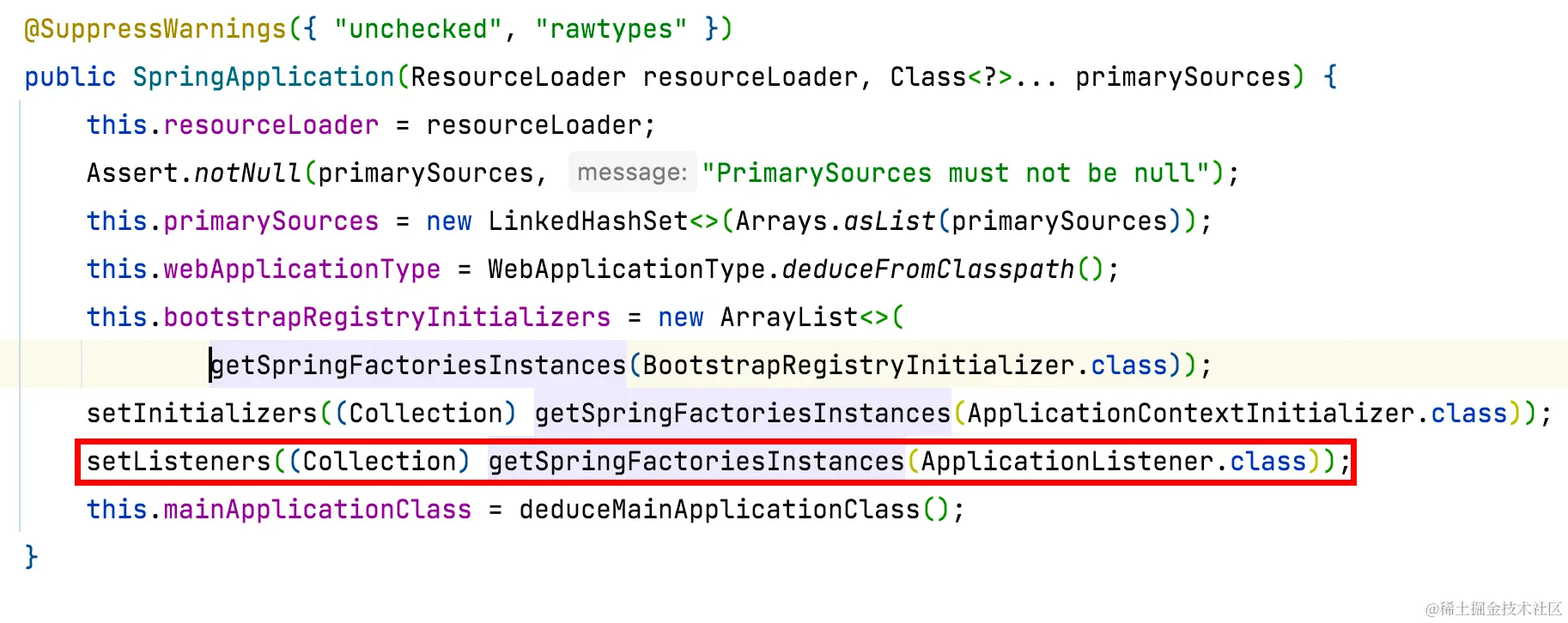
Task: Click deduceMainApplicationClass method call
Action: [720, 510]
